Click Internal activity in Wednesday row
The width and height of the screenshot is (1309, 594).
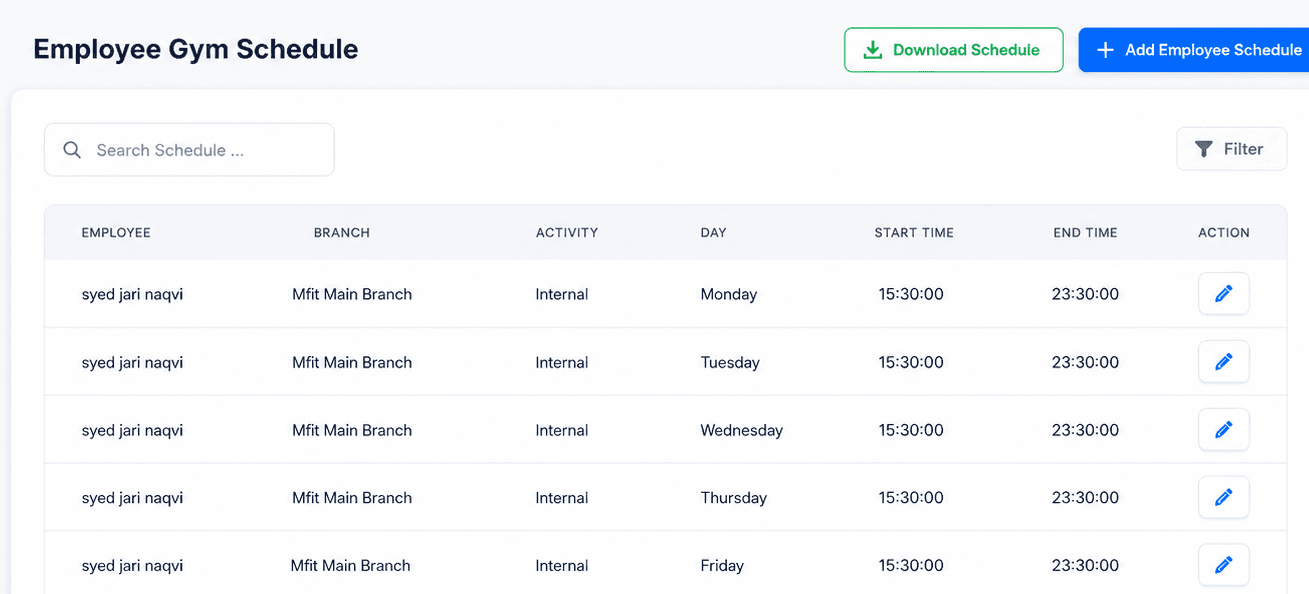coord(562,430)
